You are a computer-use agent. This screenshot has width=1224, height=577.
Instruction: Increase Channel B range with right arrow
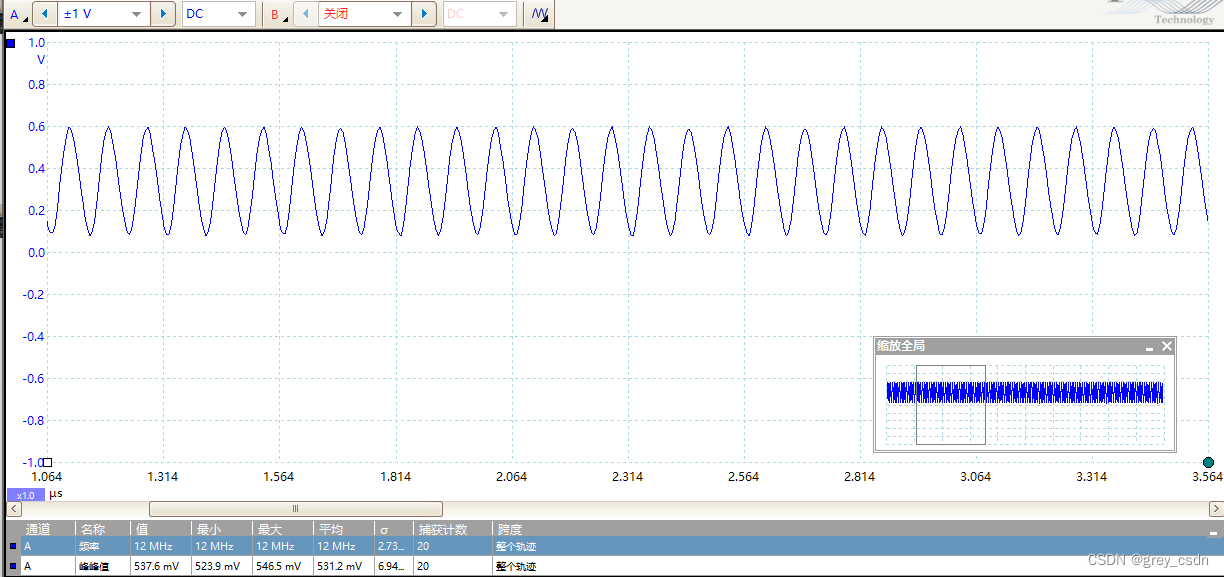click(x=424, y=14)
